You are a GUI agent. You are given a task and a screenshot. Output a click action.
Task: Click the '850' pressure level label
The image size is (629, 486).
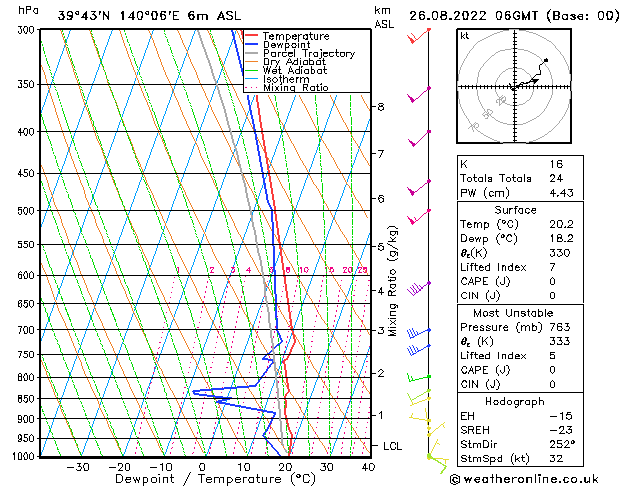26,399
